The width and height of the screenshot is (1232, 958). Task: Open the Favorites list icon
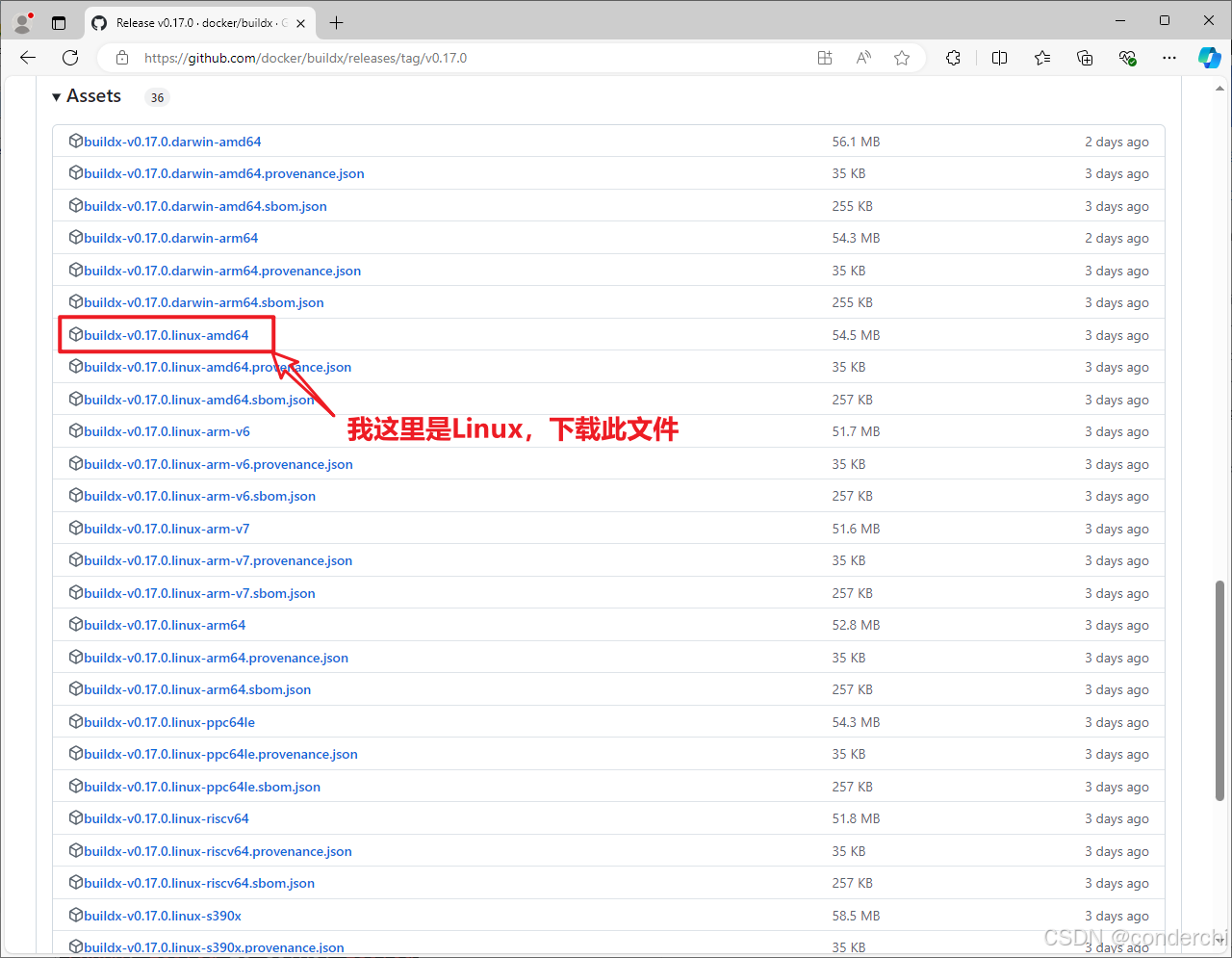pyautogui.click(x=1042, y=58)
